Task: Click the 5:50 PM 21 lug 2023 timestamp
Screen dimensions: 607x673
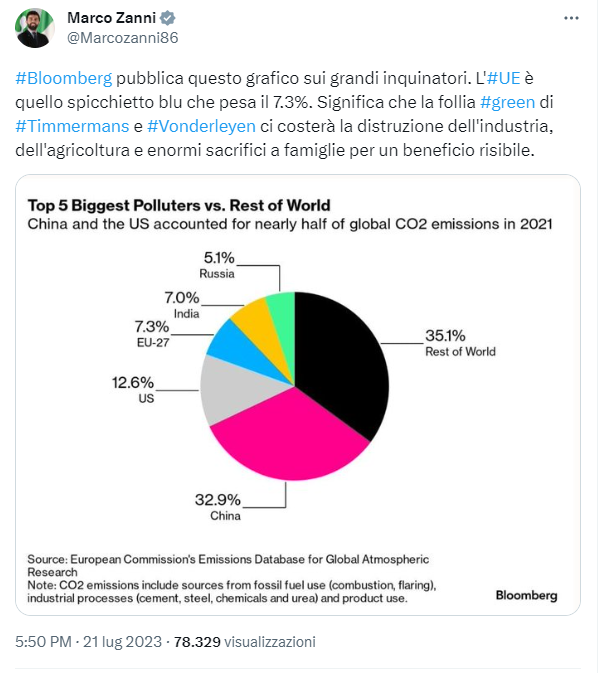Action: pos(88,642)
